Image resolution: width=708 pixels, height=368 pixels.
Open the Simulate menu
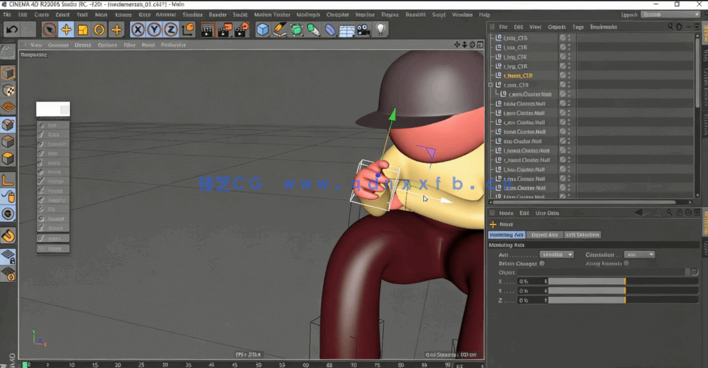click(x=192, y=14)
